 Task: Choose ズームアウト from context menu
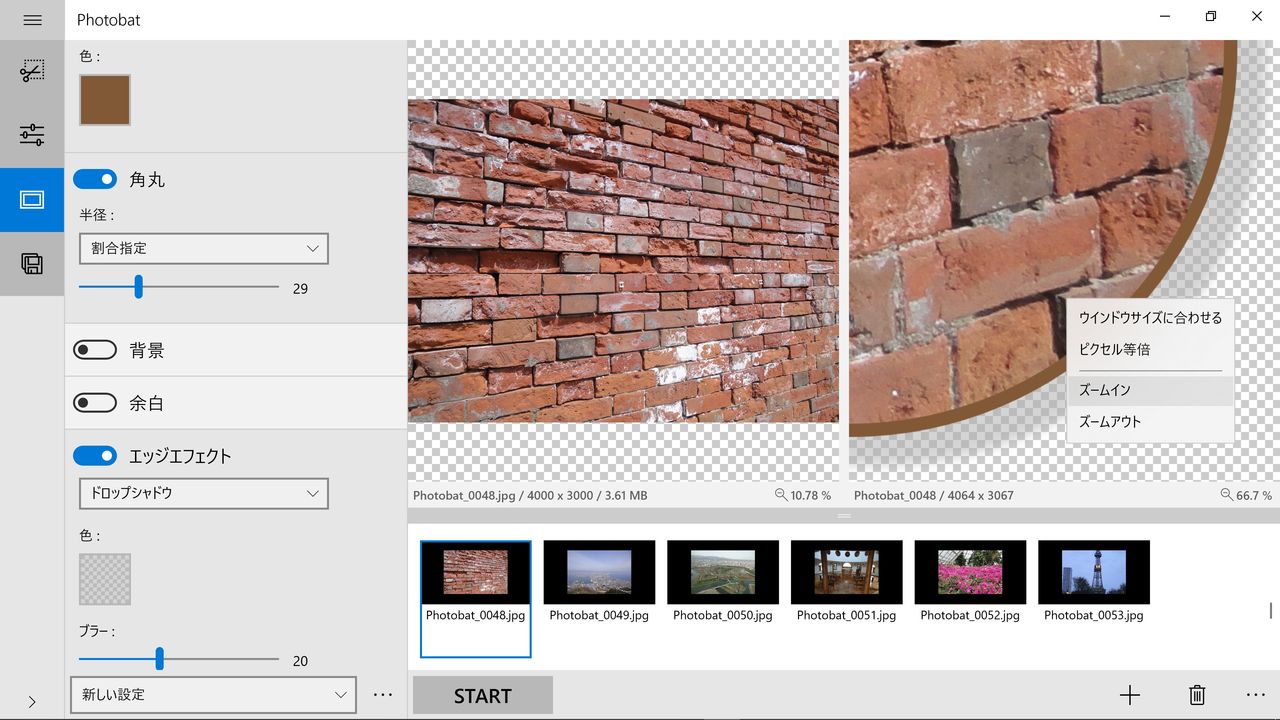point(1150,422)
